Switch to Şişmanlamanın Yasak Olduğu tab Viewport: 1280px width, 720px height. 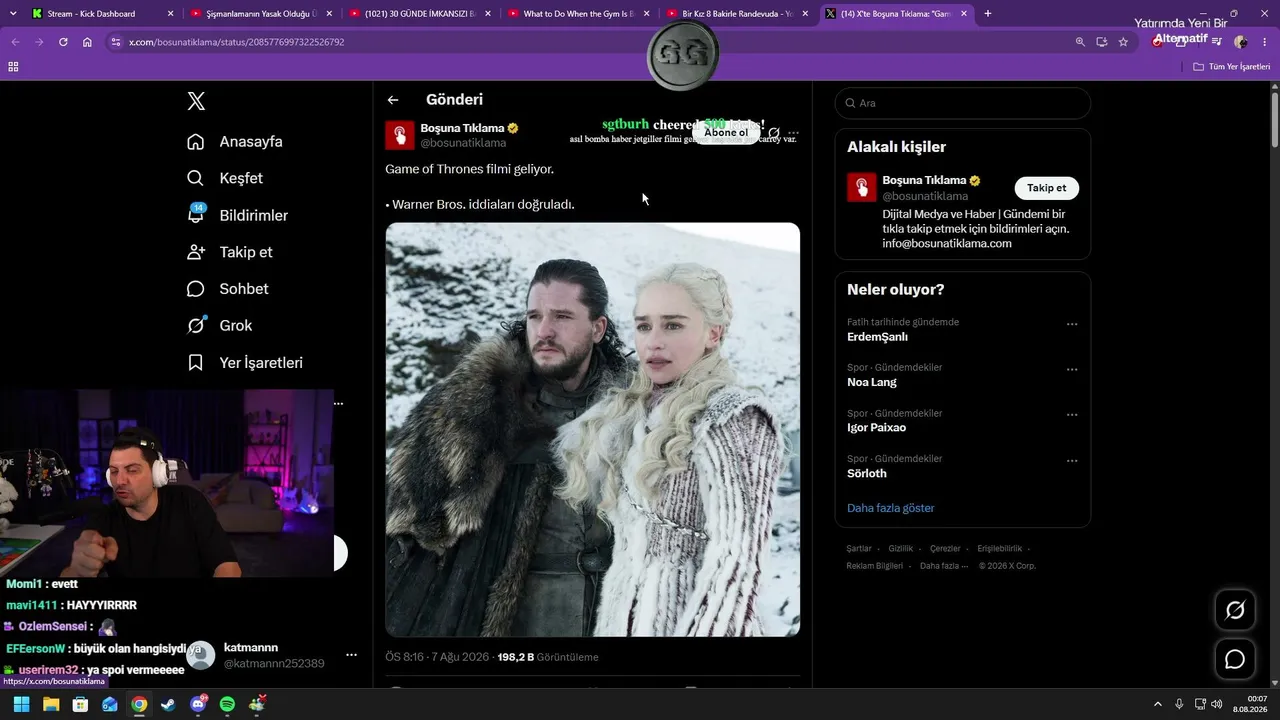click(x=259, y=14)
